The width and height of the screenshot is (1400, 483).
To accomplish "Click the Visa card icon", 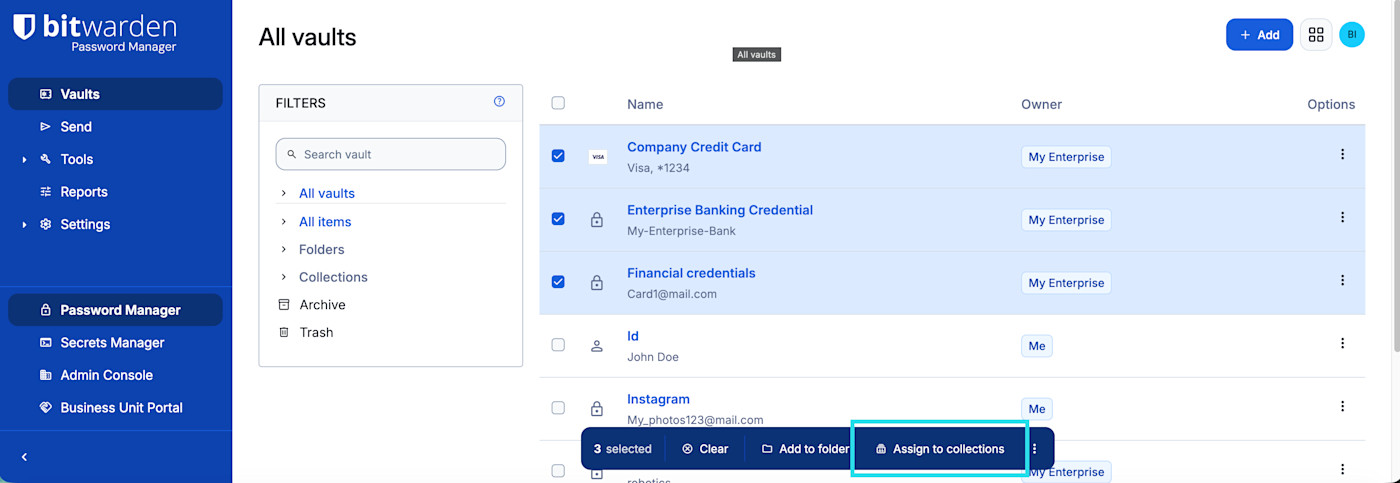I will click(x=597, y=157).
